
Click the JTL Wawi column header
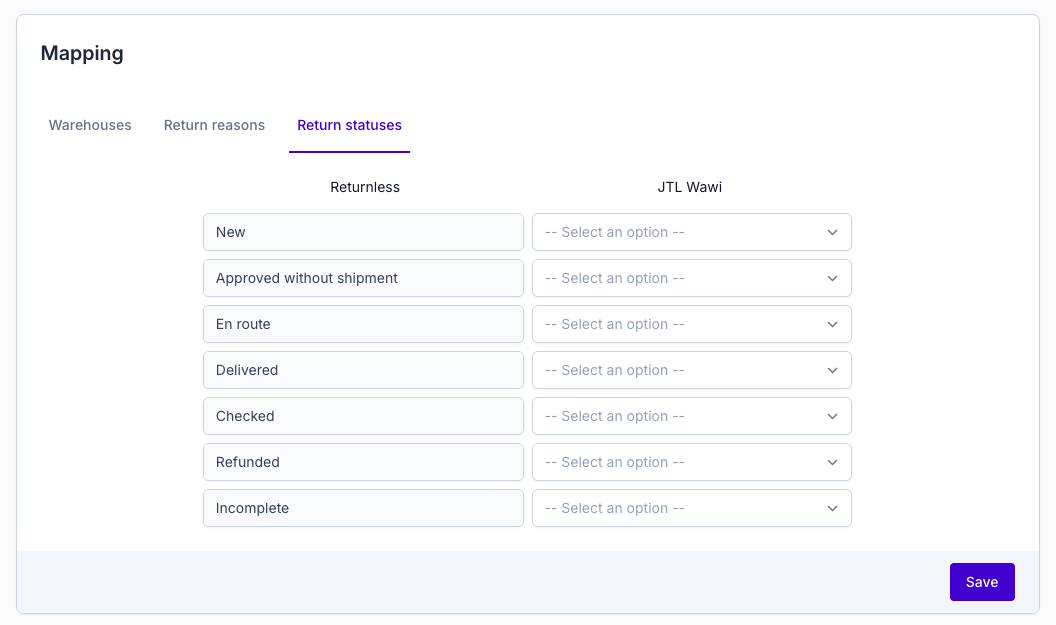[x=690, y=187]
